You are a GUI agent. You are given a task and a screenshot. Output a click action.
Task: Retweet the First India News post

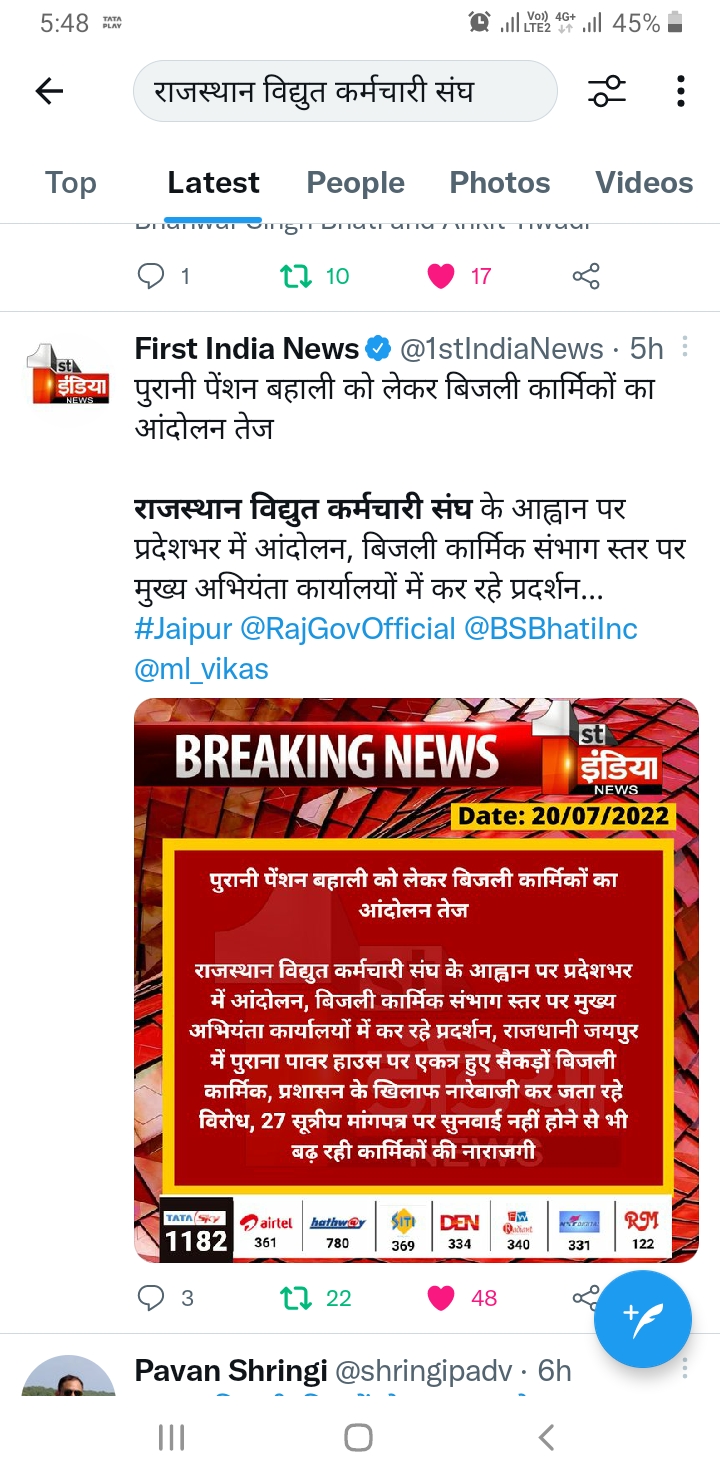(x=314, y=1298)
